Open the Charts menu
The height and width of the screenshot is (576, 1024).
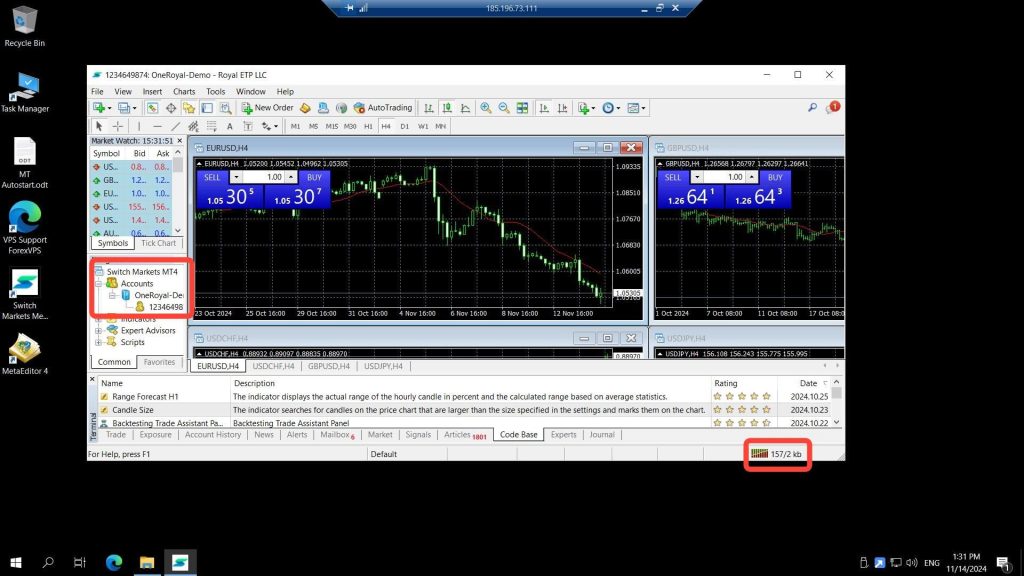(x=184, y=91)
